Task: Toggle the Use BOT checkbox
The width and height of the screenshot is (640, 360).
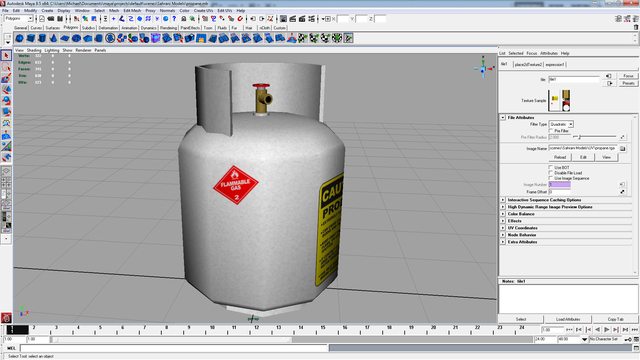Action: (551, 167)
